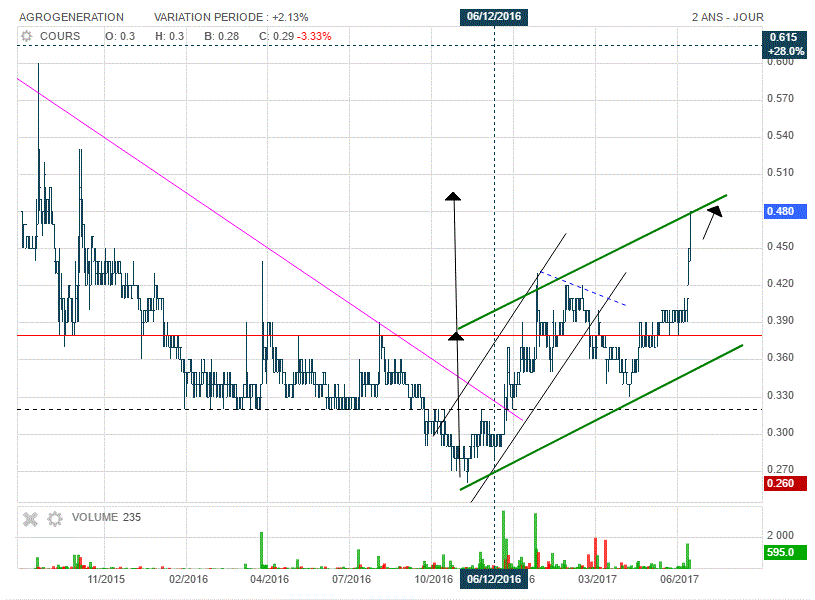This screenshot has width=815, height=600.
Task: Click the red 0.260 price label
Action: [x=785, y=483]
